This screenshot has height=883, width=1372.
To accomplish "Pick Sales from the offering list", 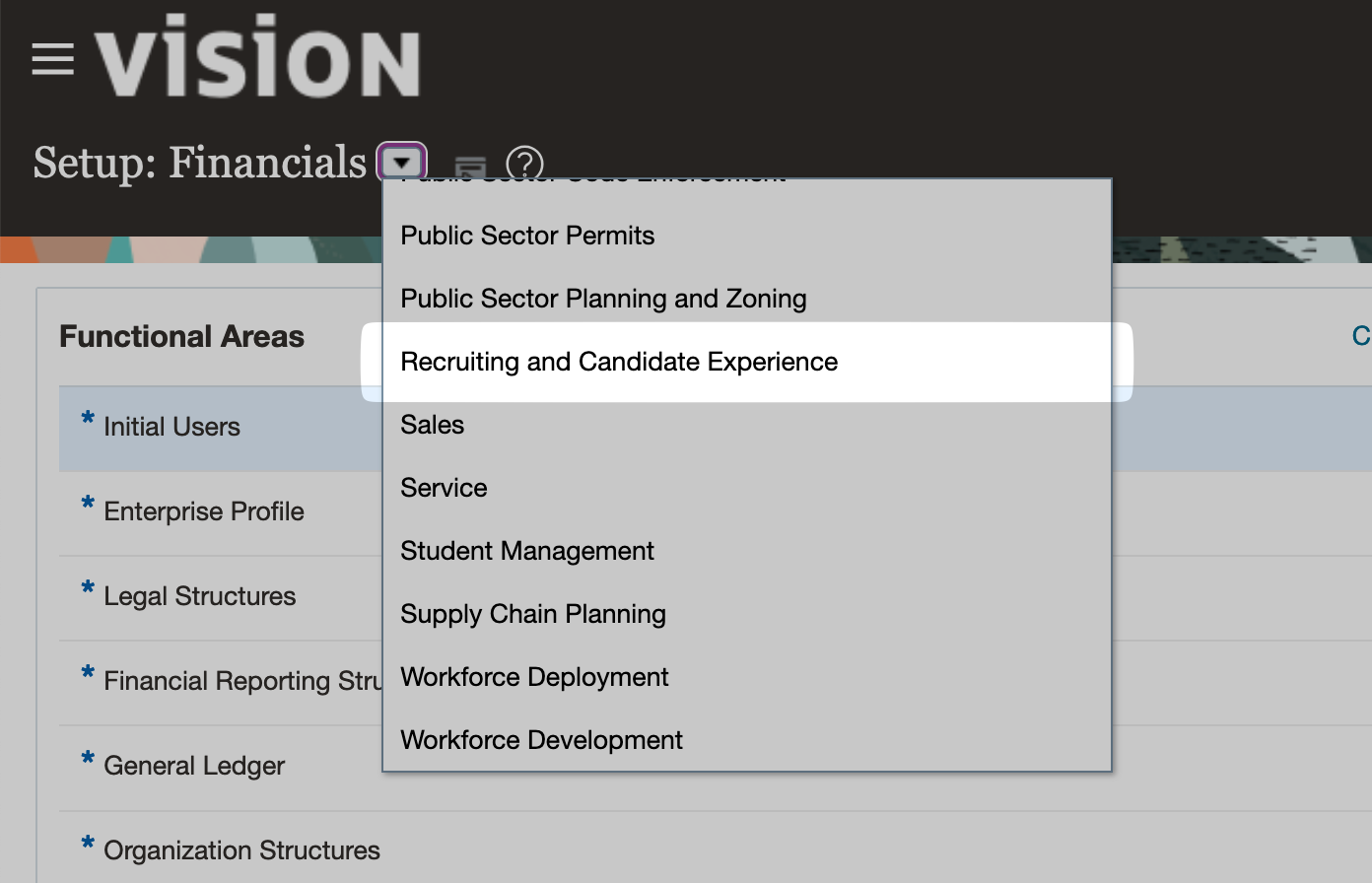I will point(432,425).
